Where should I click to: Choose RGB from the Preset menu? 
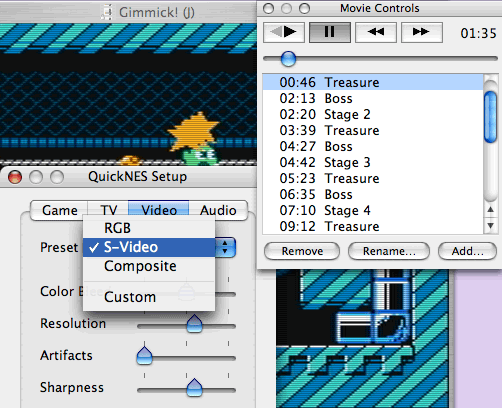(x=149, y=228)
